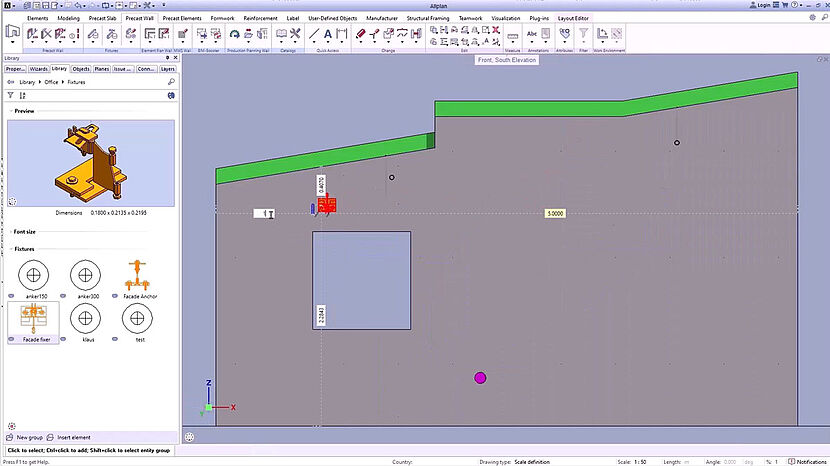
Task: Expand the Attributes tool dropdown arrow
Action: pos(565,43)
